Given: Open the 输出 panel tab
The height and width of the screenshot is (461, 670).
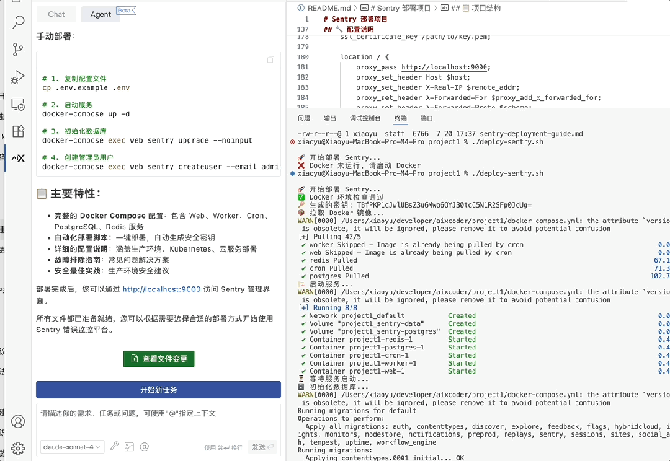Looking at the screenshot, I should click(x=329, y=118).
